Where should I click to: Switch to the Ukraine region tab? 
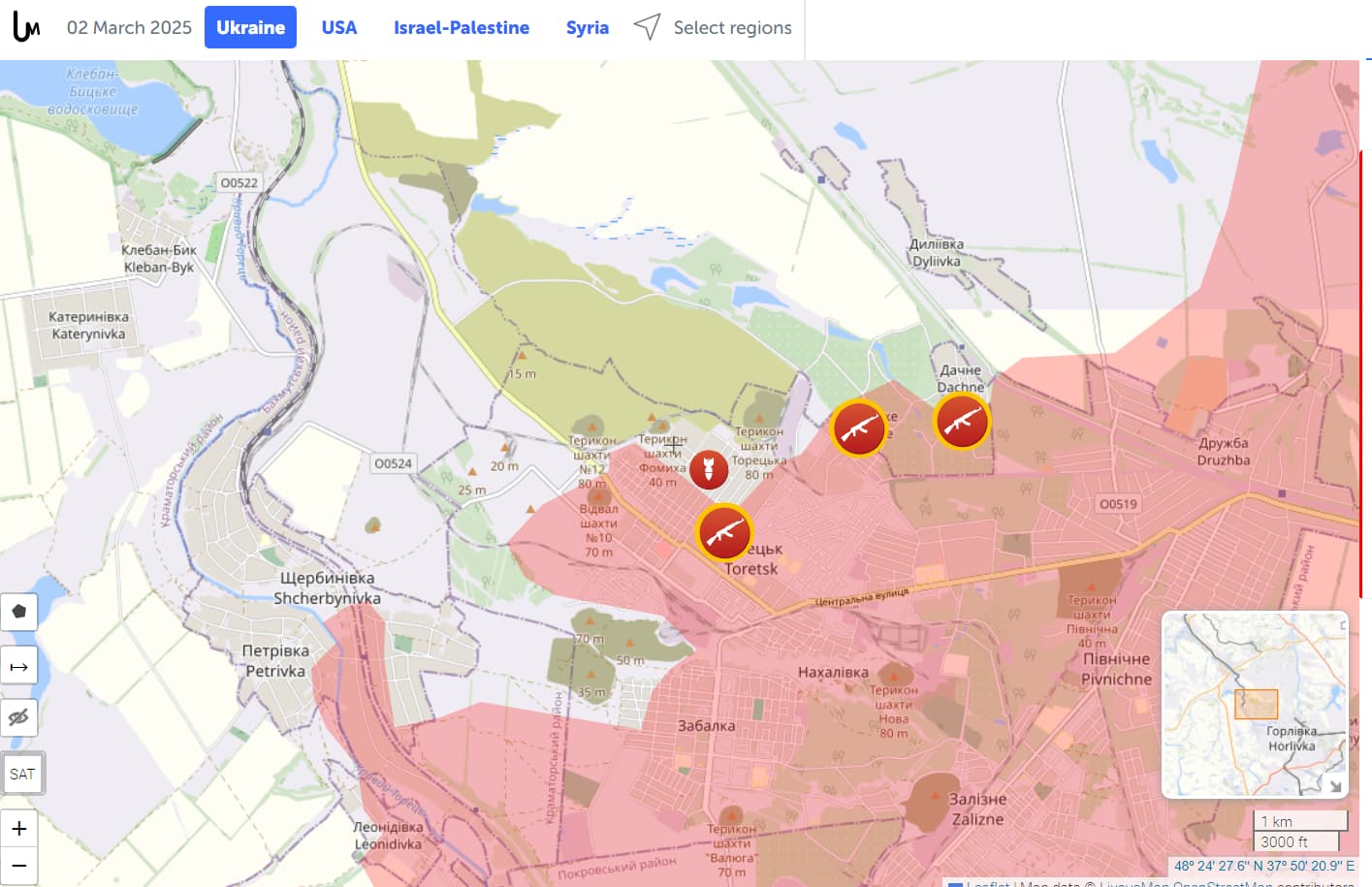[250, 27]
